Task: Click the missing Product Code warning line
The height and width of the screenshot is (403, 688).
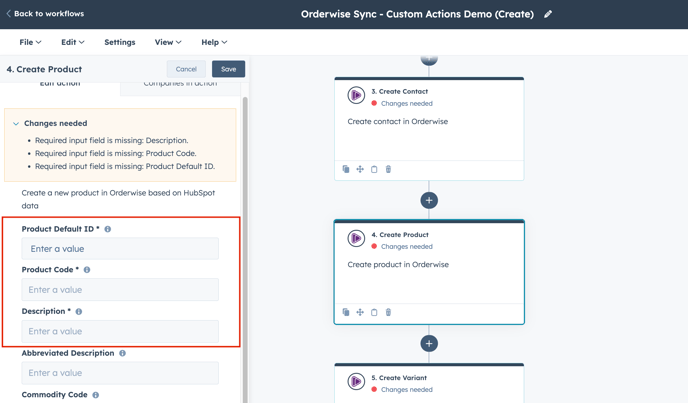Action: [x=116, y=154]
